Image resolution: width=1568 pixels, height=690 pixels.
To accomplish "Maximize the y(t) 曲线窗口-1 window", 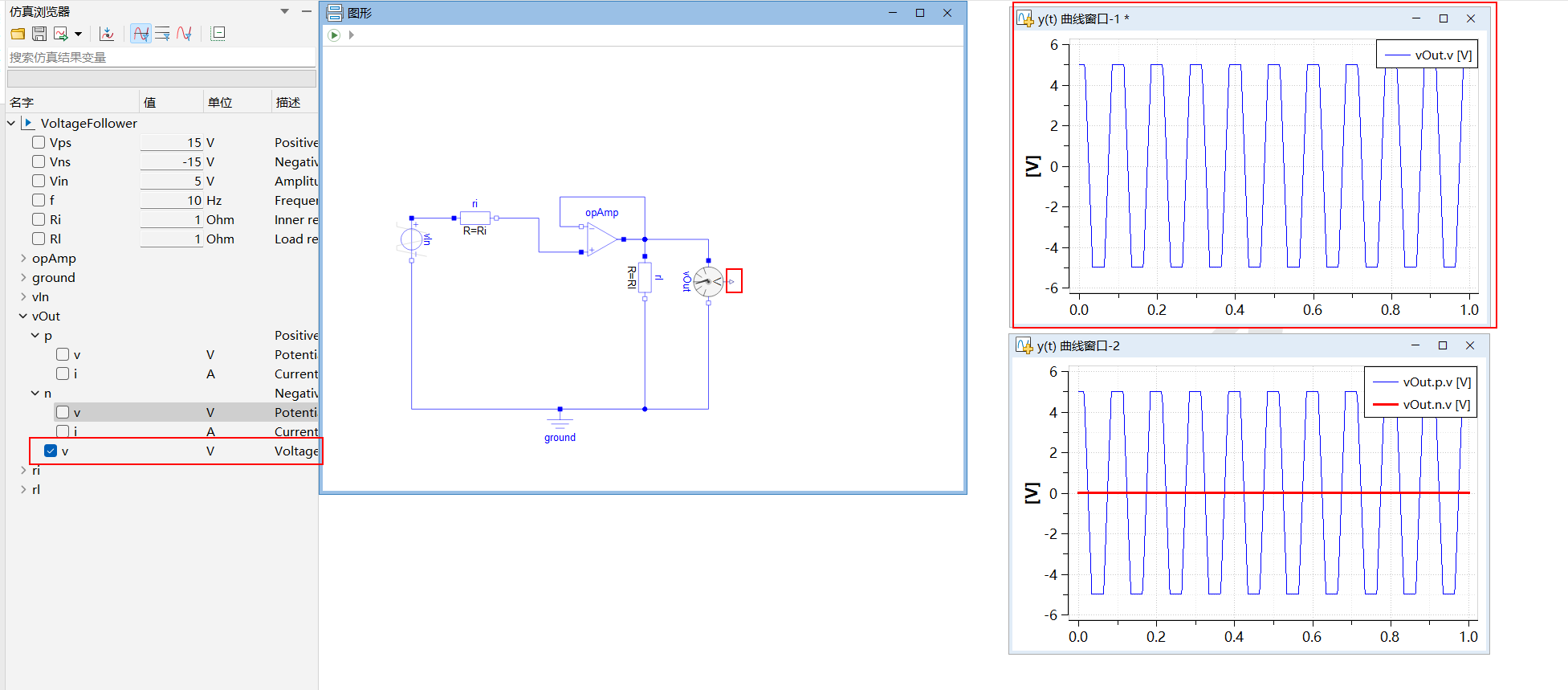I will [x=1444, y=18].
